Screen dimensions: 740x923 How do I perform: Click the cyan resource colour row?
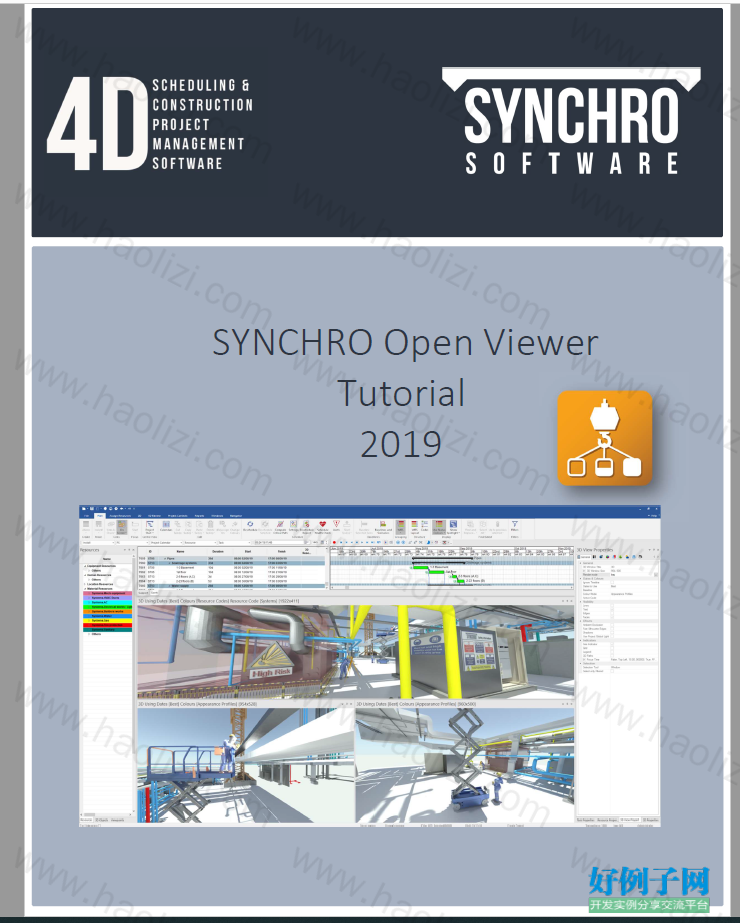[x=108, y=602]
